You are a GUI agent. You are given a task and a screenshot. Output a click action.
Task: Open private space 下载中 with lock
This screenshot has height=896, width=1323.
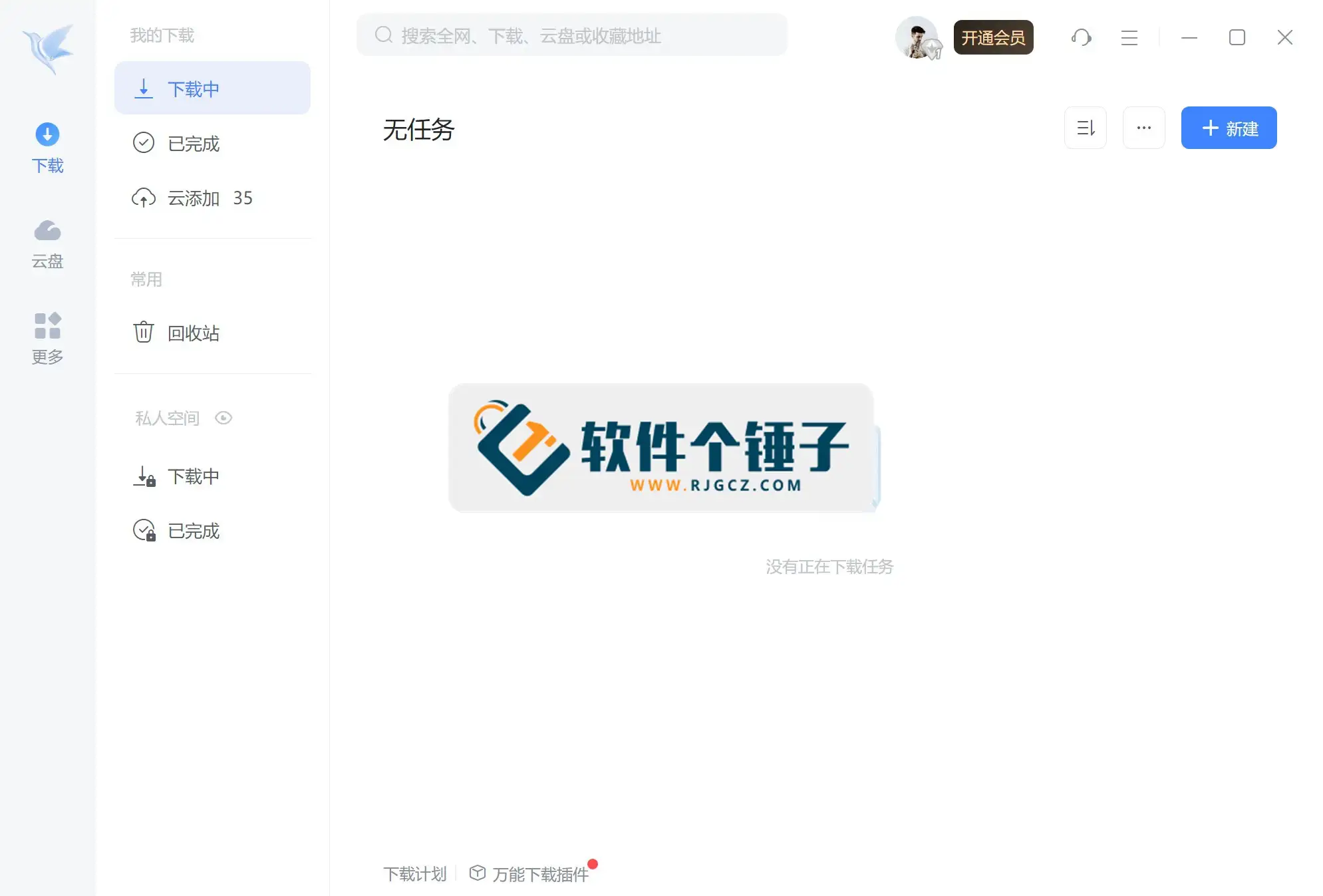click(212, 476)
